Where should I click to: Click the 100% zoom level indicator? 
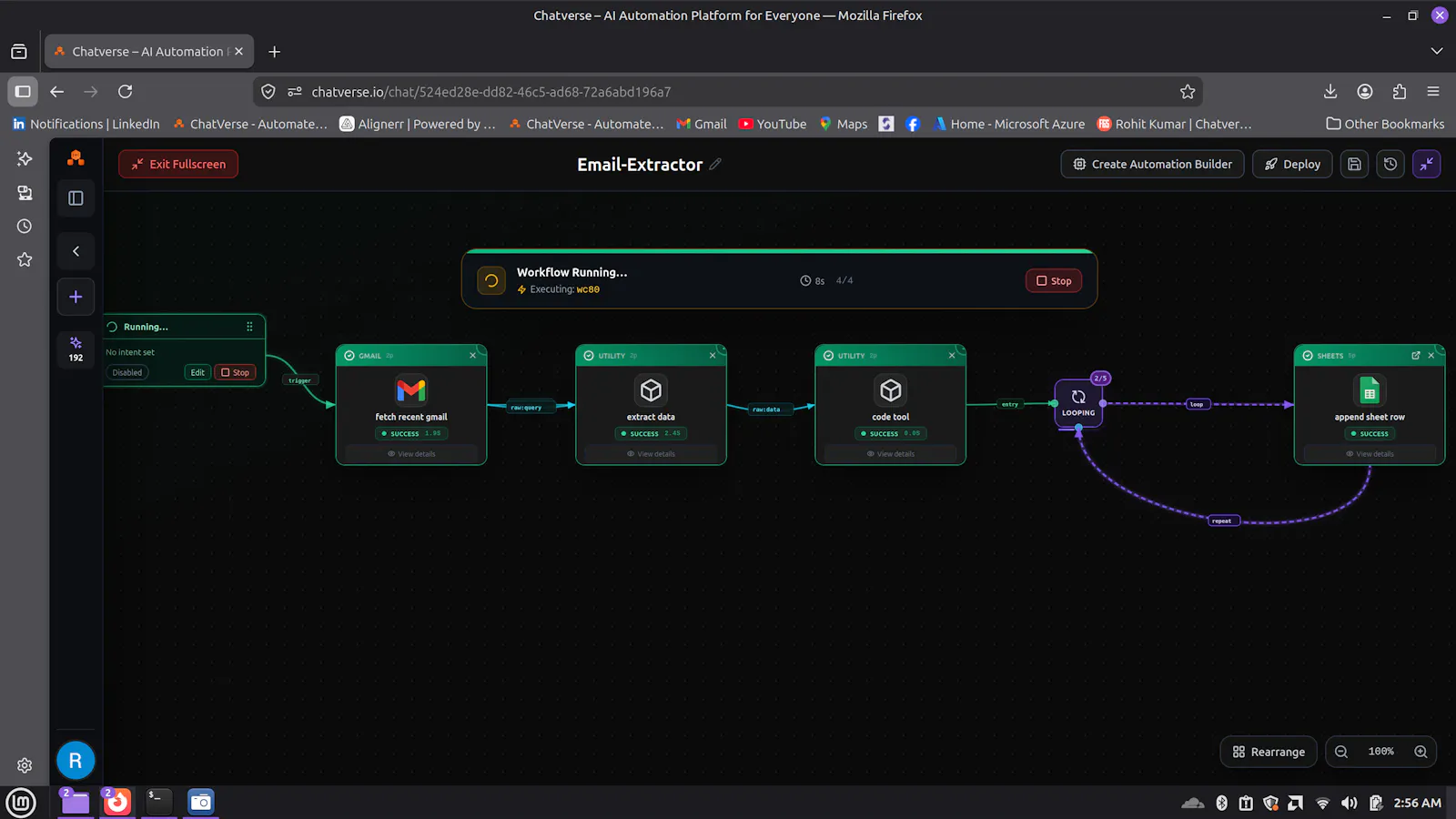[x=1380, y=752]
